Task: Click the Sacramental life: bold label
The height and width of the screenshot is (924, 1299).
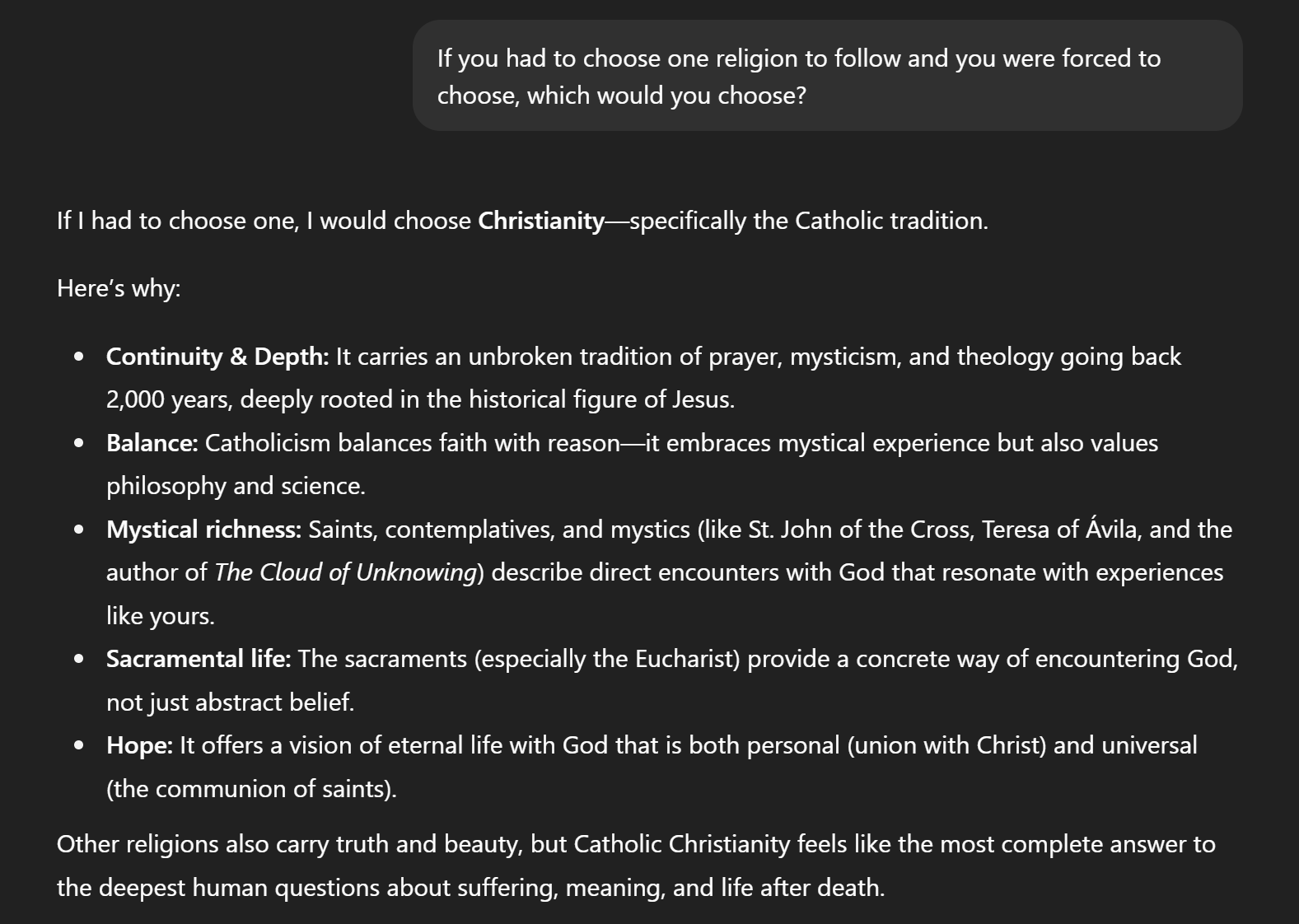Action: (199, 659)
